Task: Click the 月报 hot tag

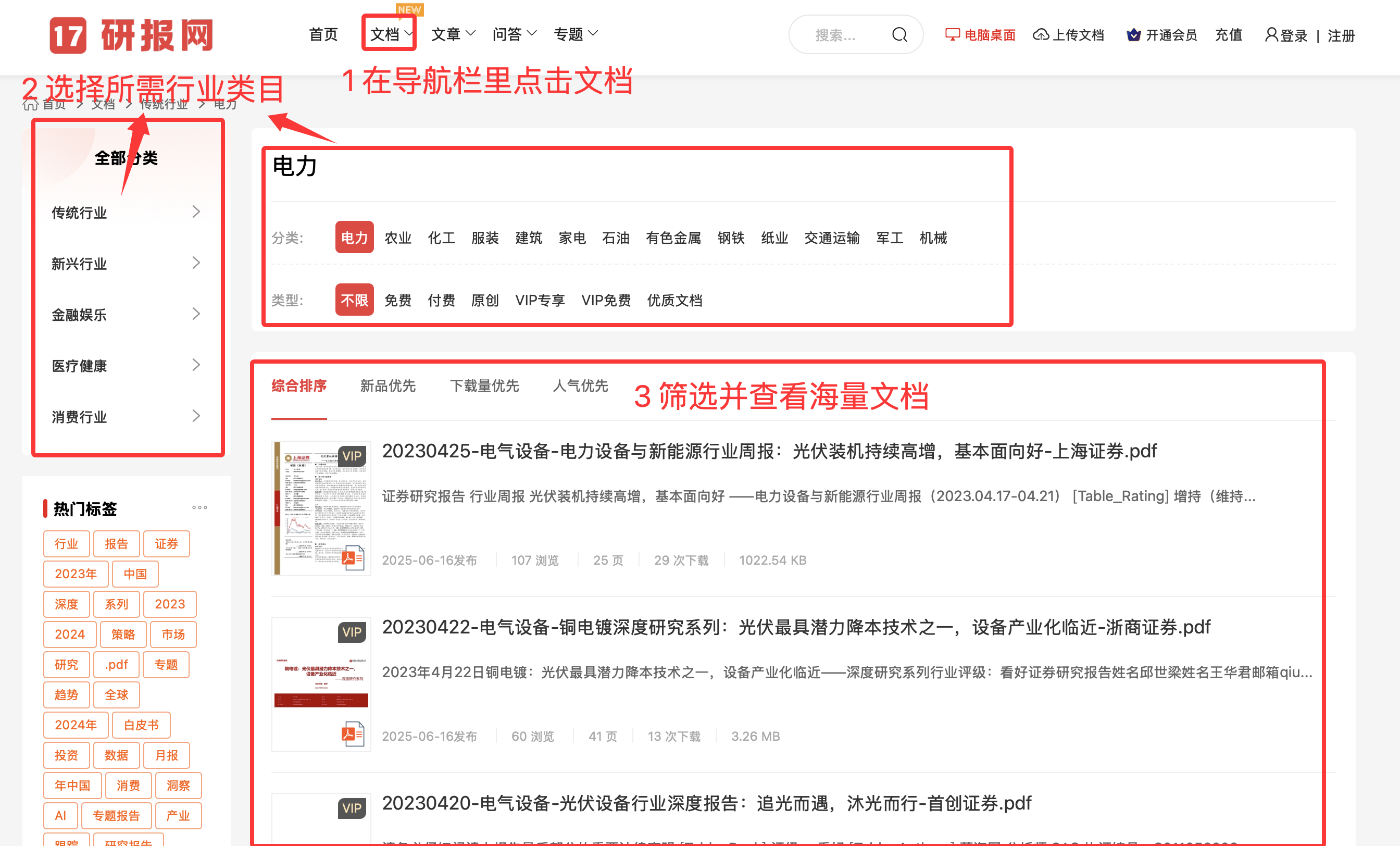Action: [x=167, y=756]
